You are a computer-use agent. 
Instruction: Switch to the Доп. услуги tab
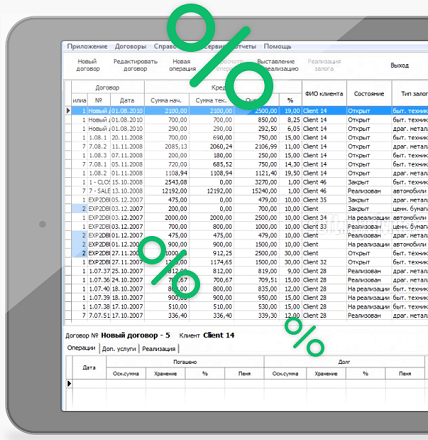119,349
